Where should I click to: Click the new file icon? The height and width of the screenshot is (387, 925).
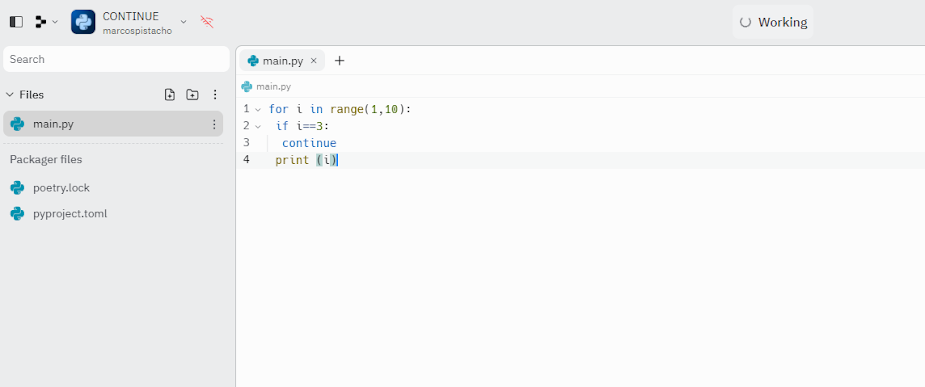click(x=170, y=94)
